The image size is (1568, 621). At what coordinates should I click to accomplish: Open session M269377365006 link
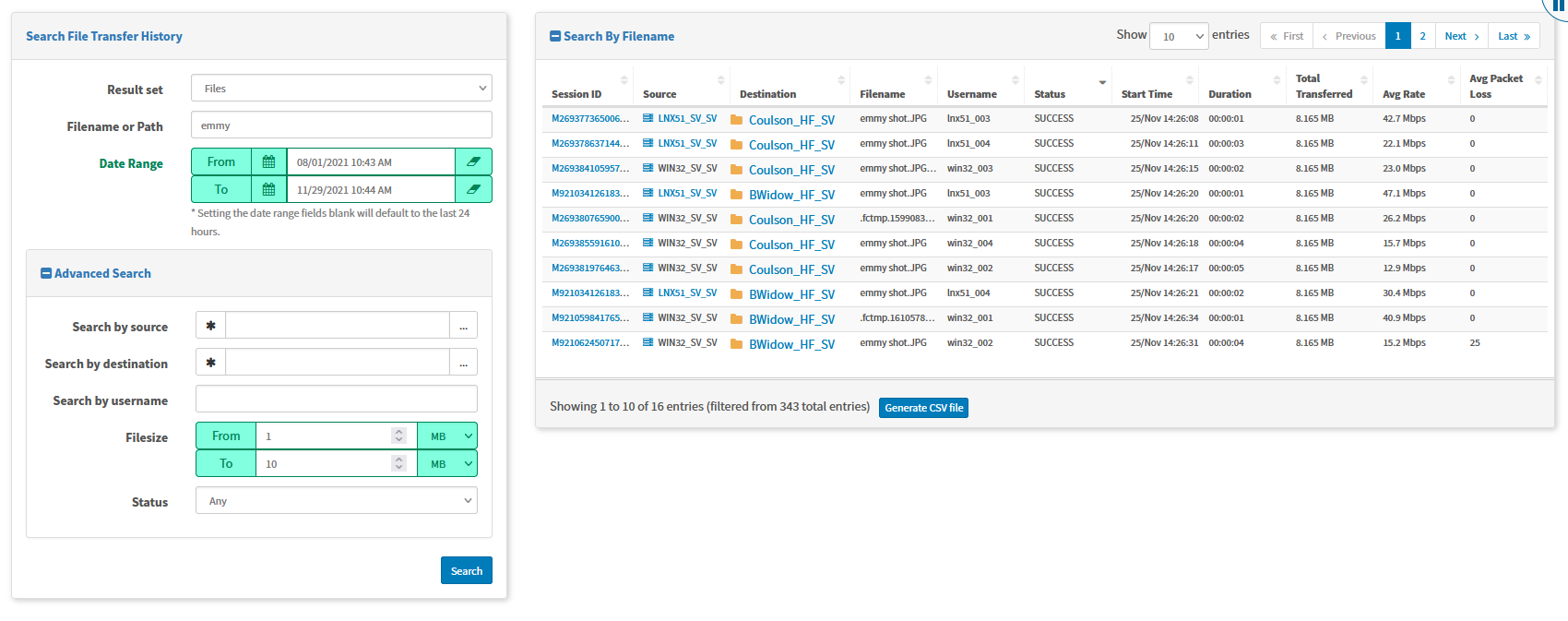click(x=590, y=119)
